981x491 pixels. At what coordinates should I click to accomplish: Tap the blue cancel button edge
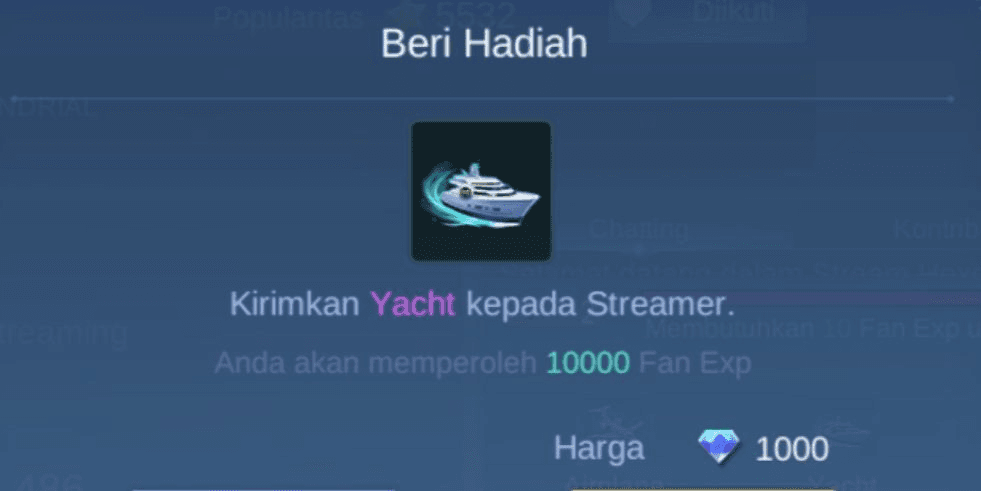[263, 488]
